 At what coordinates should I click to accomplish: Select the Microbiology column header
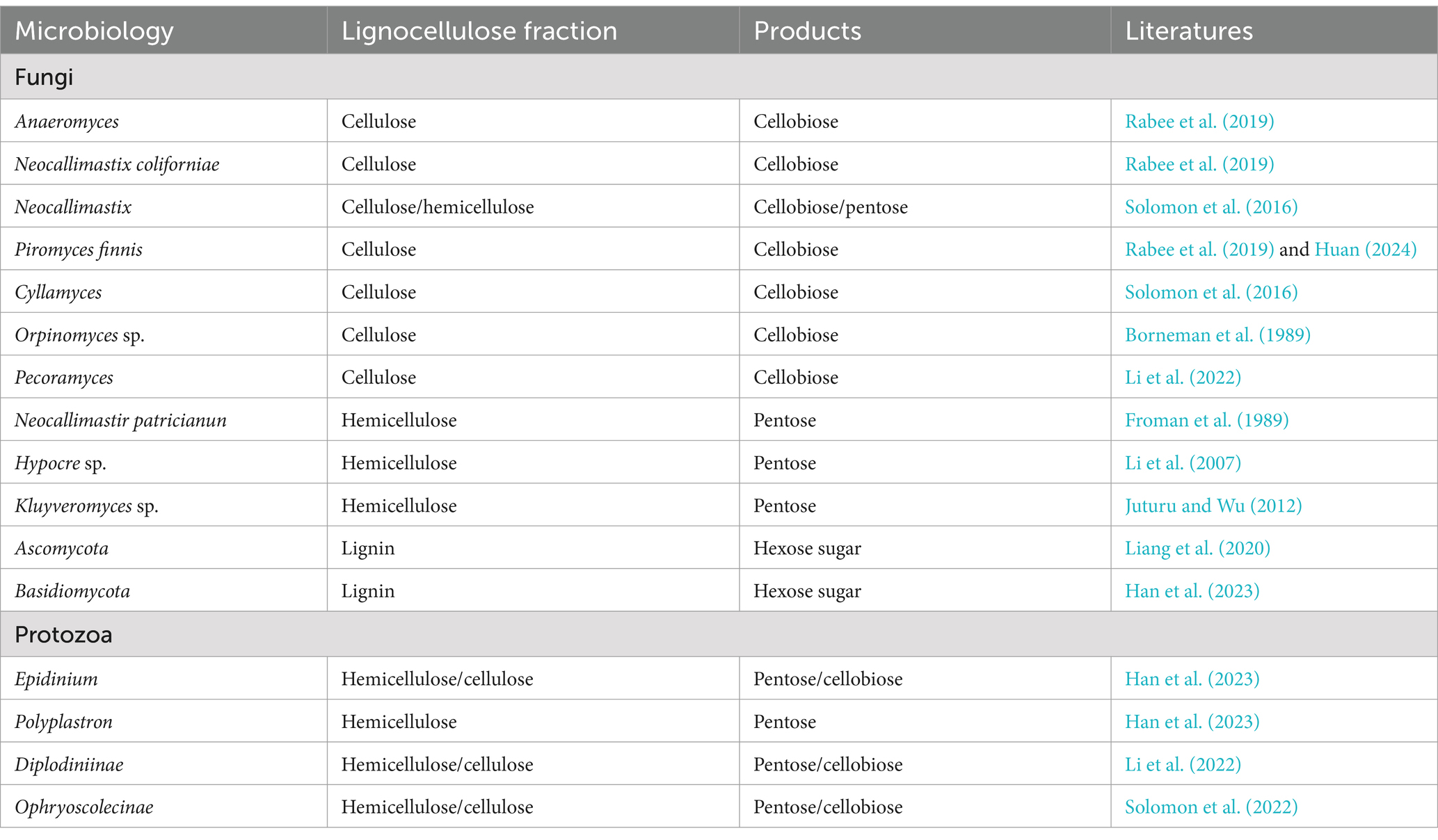click(x=94, y=31)
